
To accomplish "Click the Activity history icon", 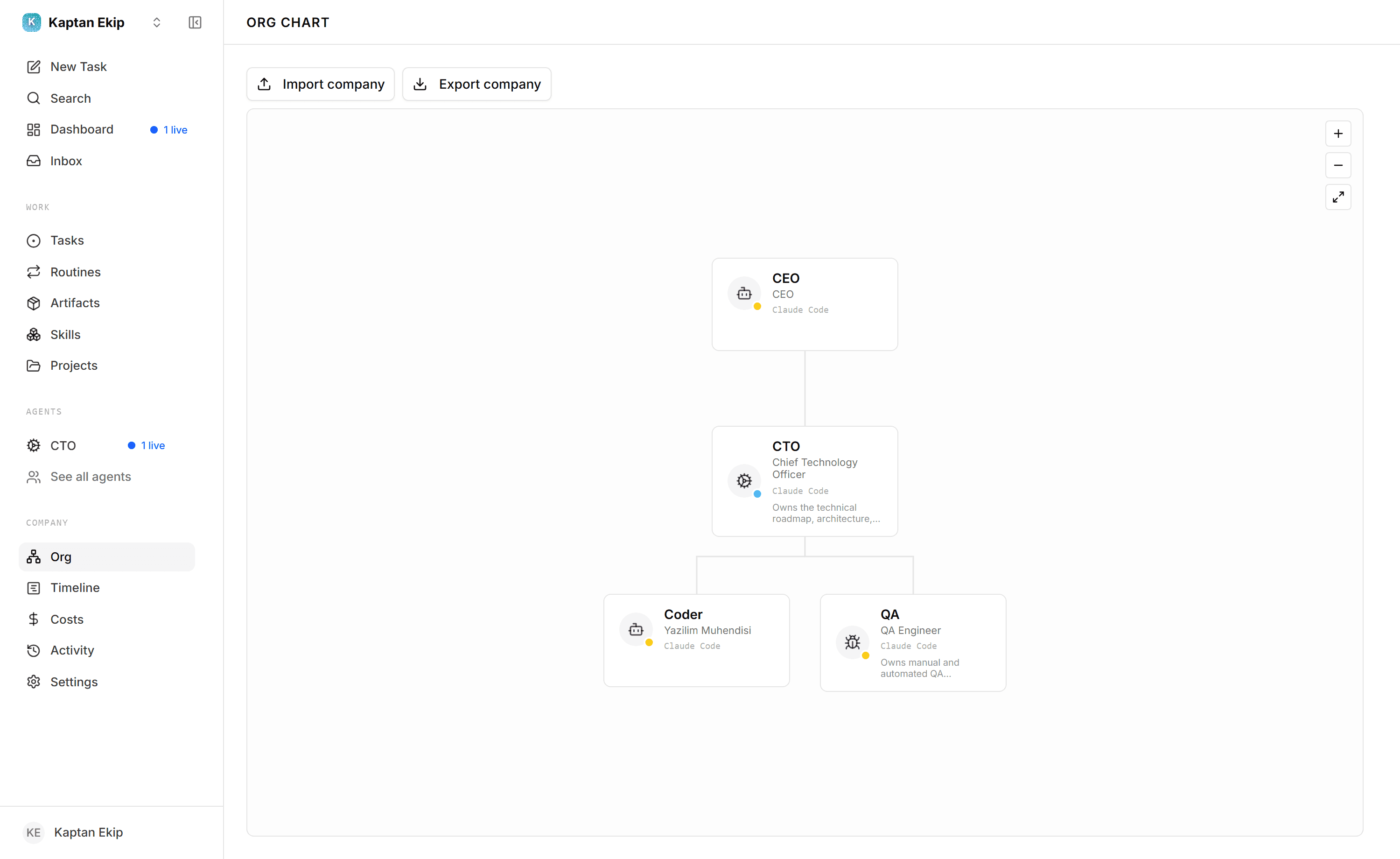I will point(34,650).
